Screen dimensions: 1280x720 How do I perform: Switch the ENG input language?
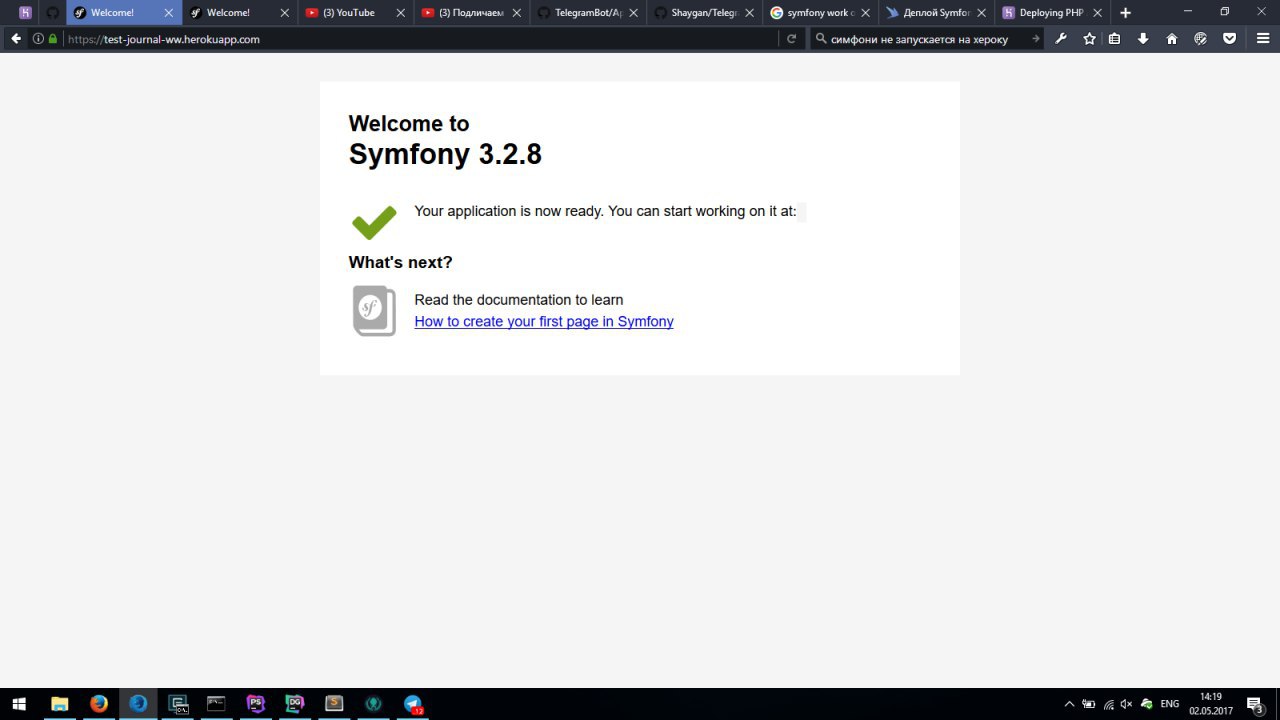pos(1169,704)
